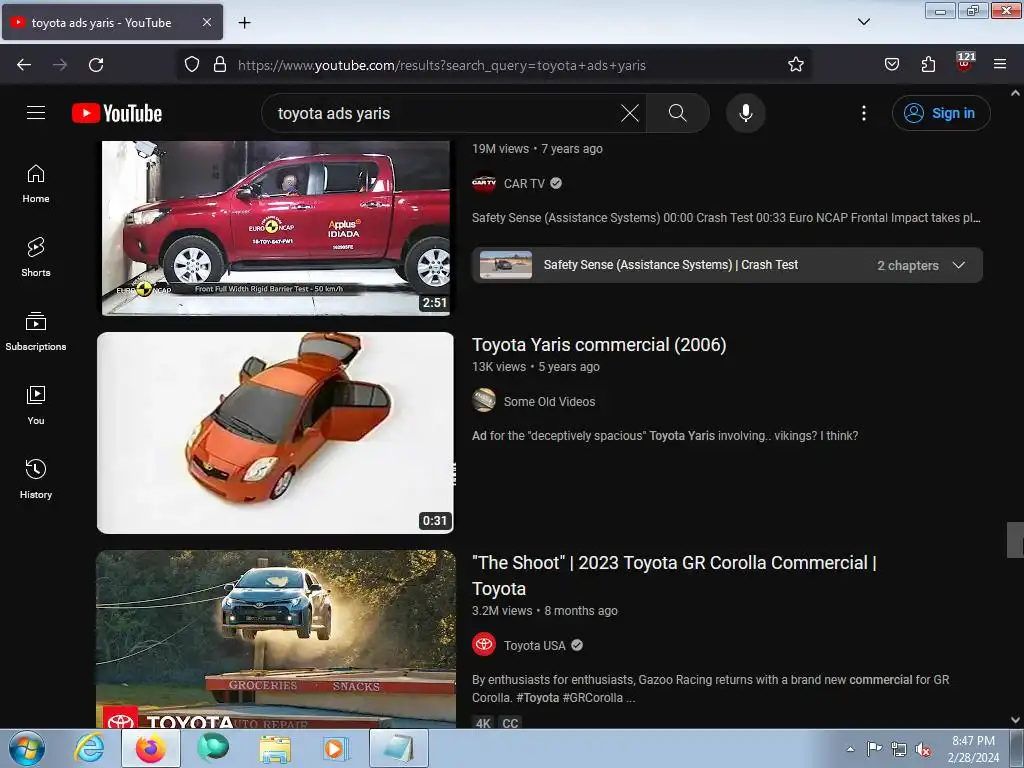Click the CAR TV channel avatar
This screenshot has height=768, width=1024.
click(x=484, y=183)
